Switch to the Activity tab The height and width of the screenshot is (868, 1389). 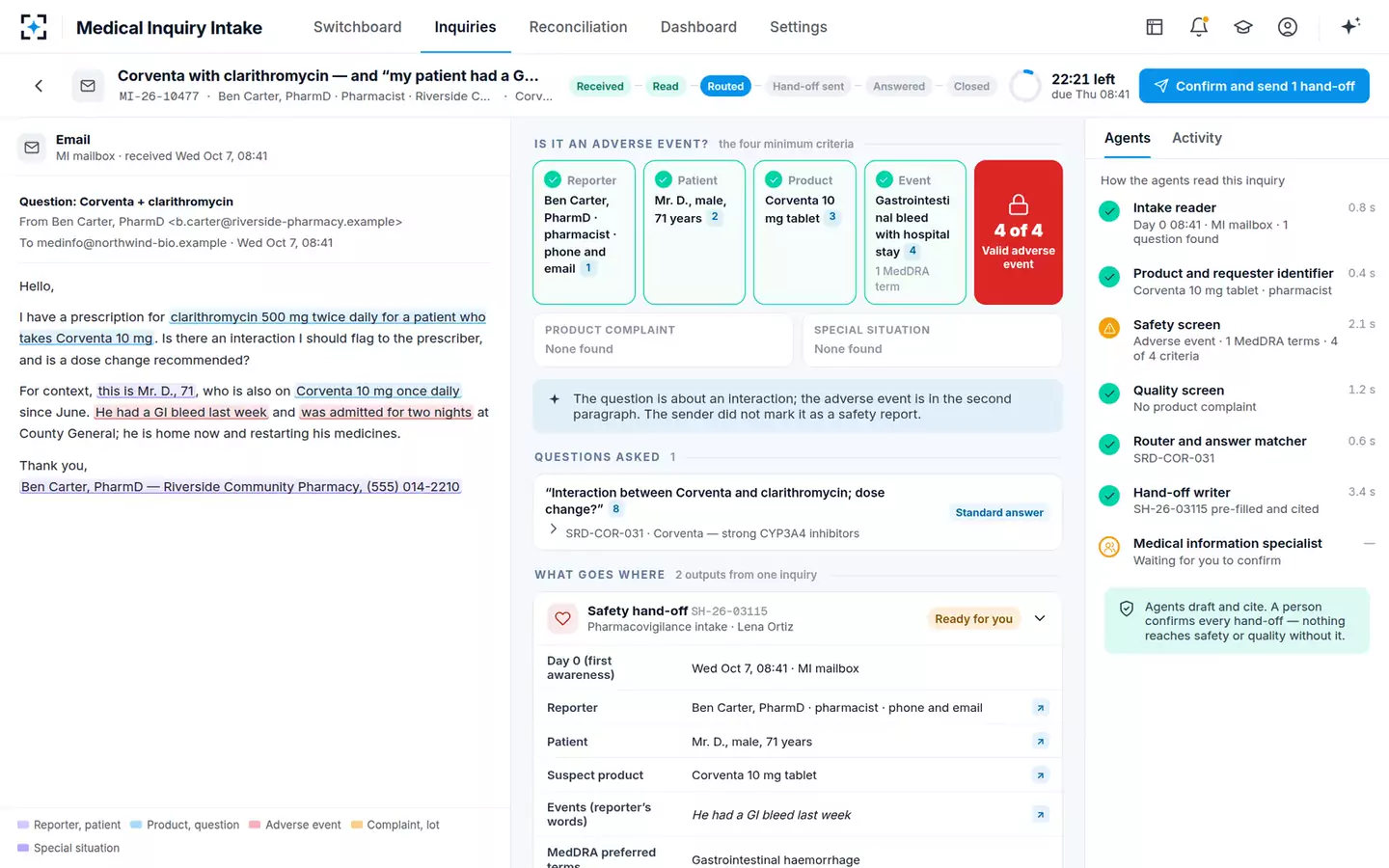pyautogui.click(x=1196, y=138)
